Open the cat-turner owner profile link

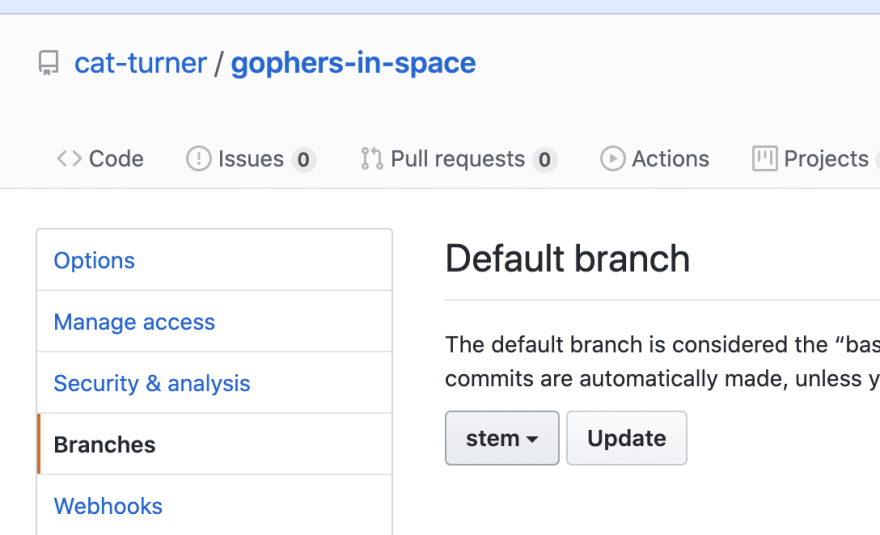[x=140, y=63]
